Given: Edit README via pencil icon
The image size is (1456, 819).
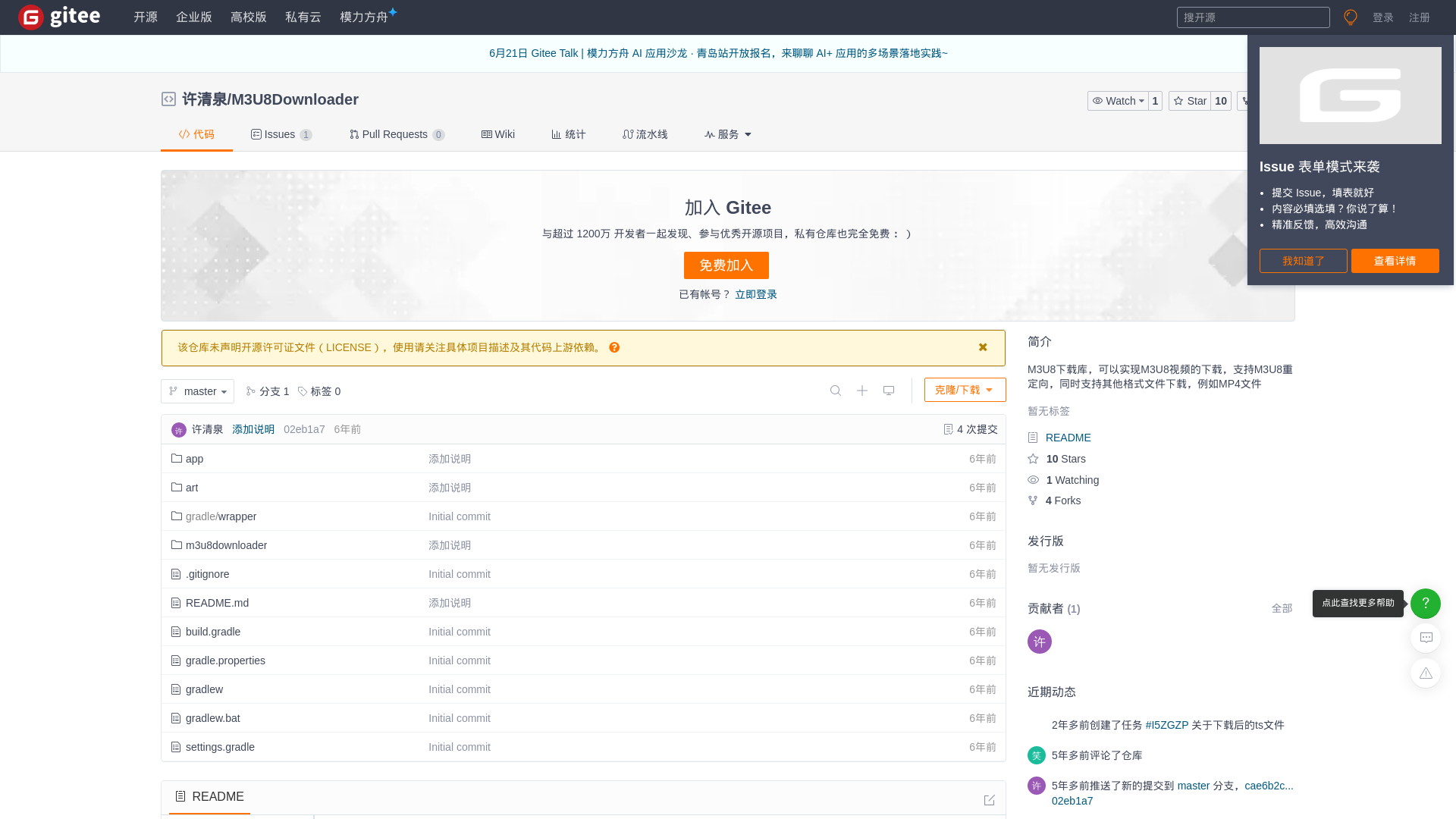Looking at the screenshot, I should 989,800.
